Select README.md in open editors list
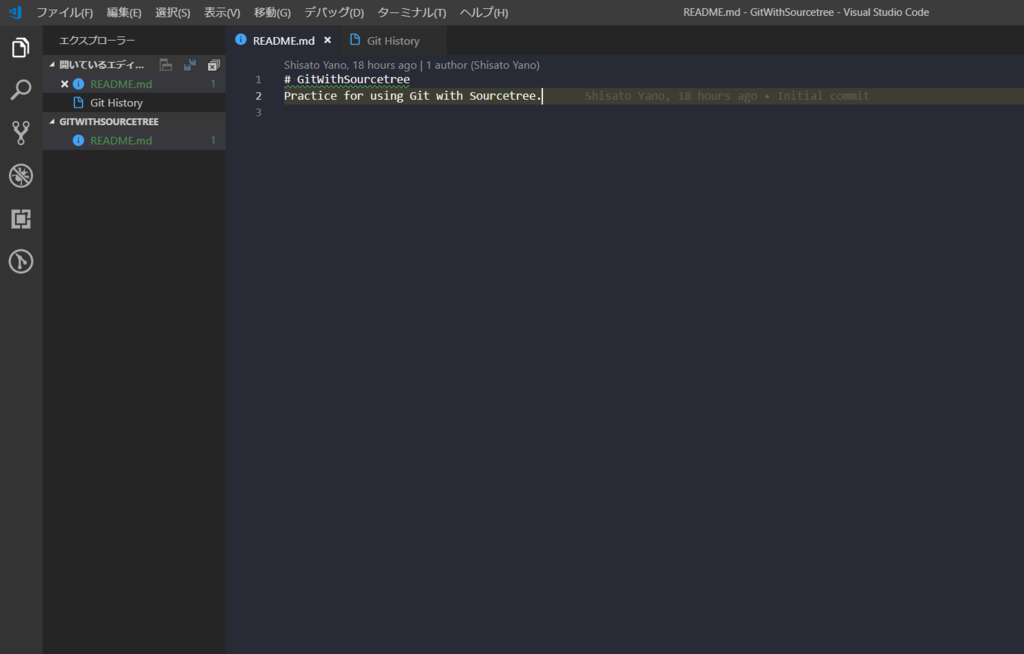 [x=135, y=84]
